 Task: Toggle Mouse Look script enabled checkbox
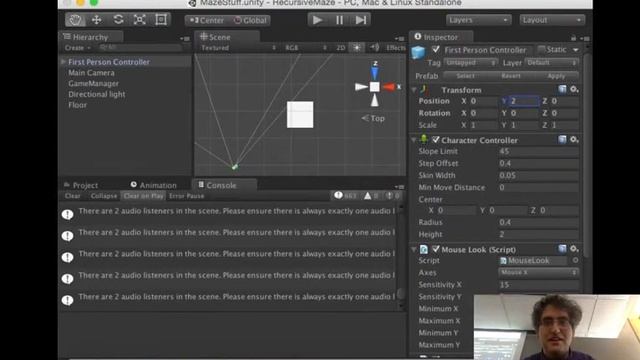pyautogui.click(x=436, y=249)
